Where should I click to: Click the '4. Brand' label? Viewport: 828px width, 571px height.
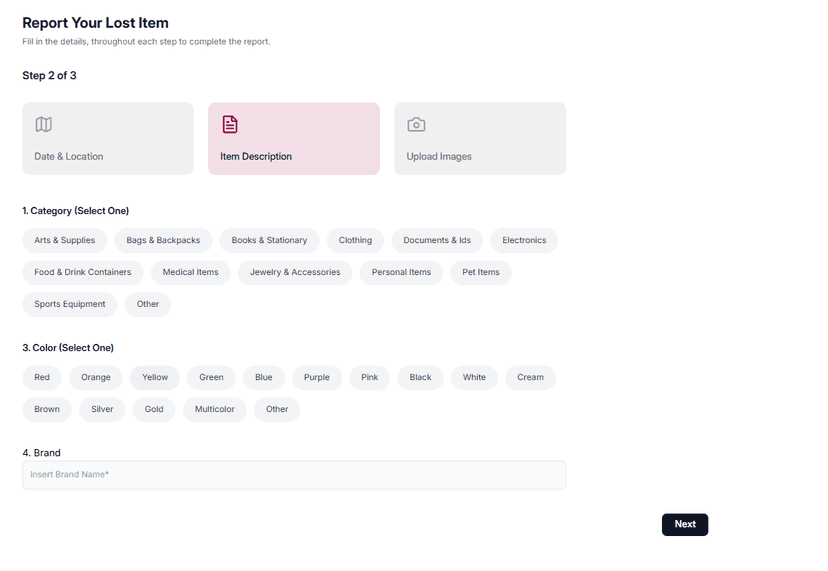pyautogui.click(x=41, y=453)
